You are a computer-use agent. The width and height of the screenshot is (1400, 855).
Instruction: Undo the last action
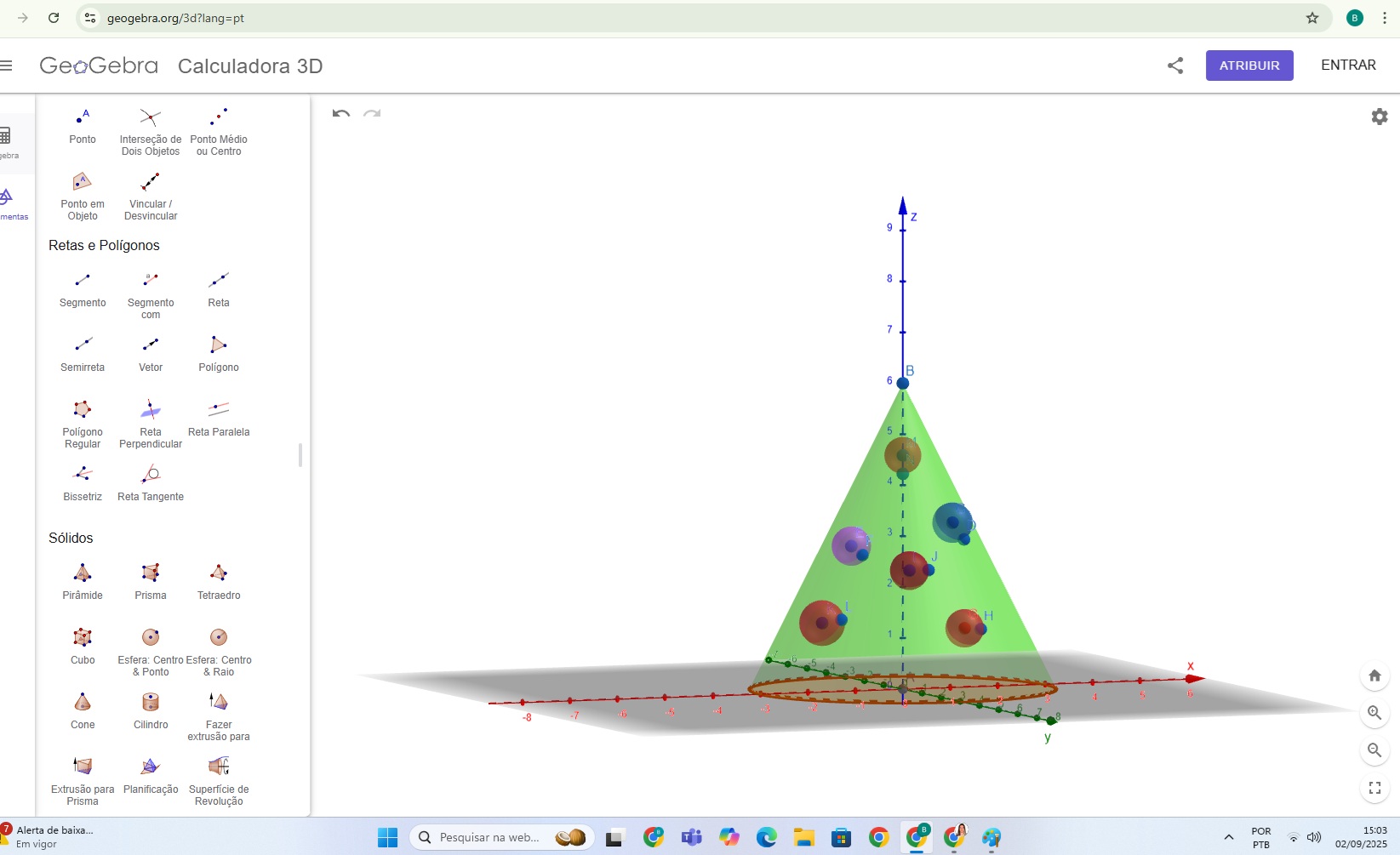point(340,114)
